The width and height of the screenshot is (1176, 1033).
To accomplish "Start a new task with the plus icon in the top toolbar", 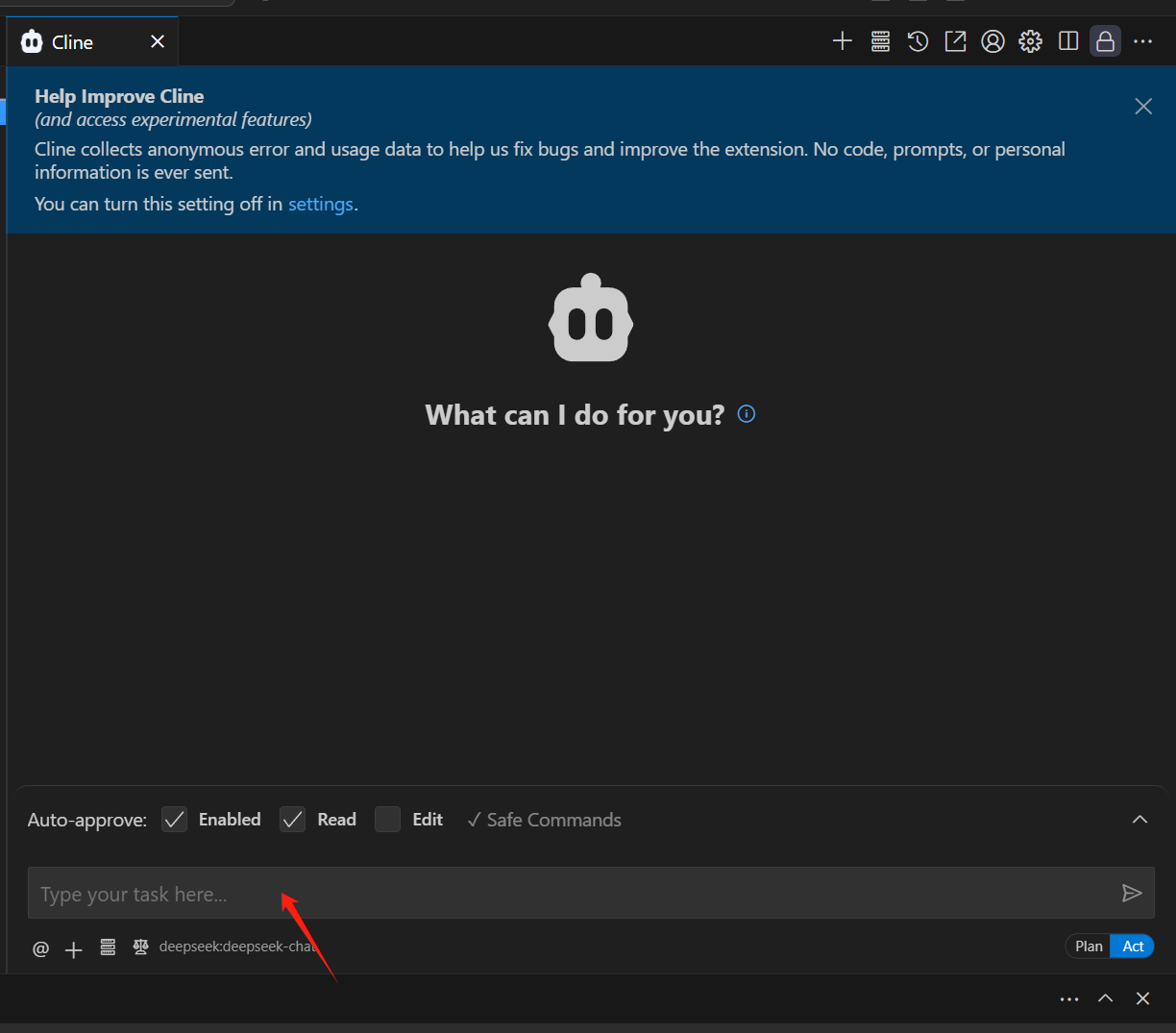I will click(843, 41).
